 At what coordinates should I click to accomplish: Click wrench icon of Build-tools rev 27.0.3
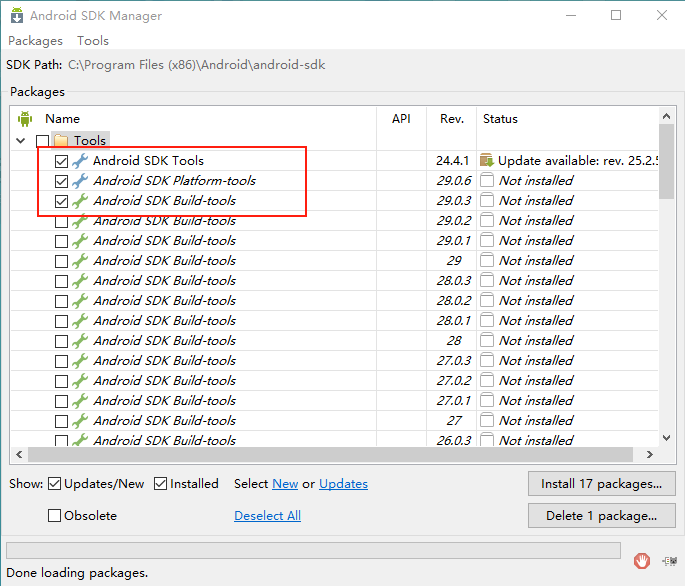[80, 361]
